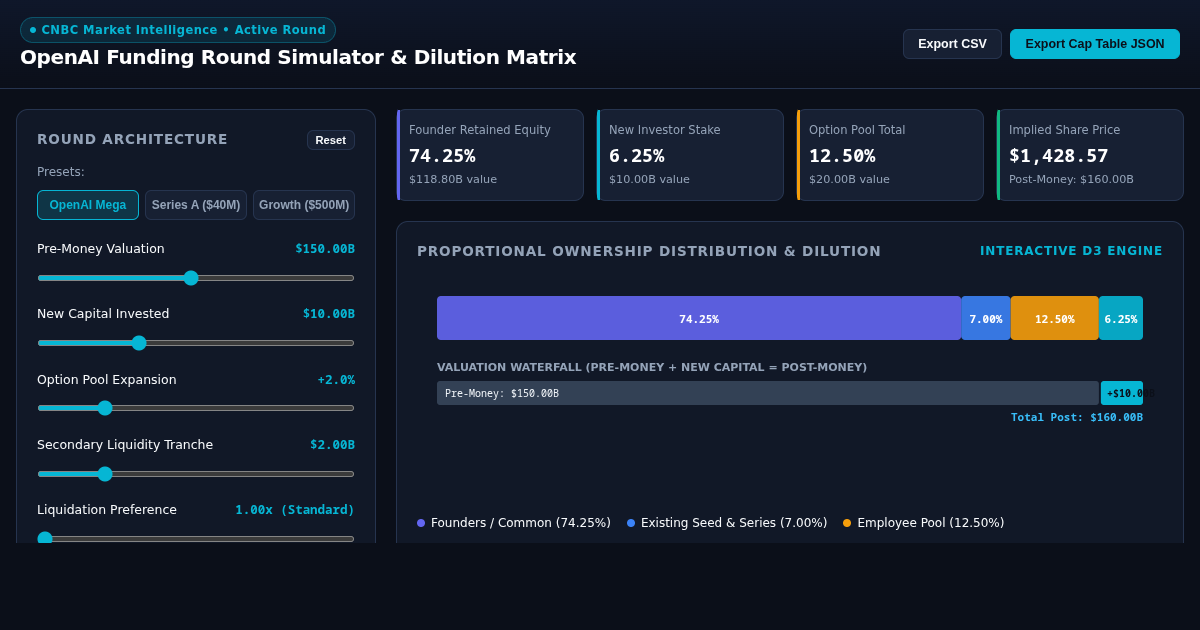
Task: Click the Founder Retained Equity card
Action: [490, 155]
